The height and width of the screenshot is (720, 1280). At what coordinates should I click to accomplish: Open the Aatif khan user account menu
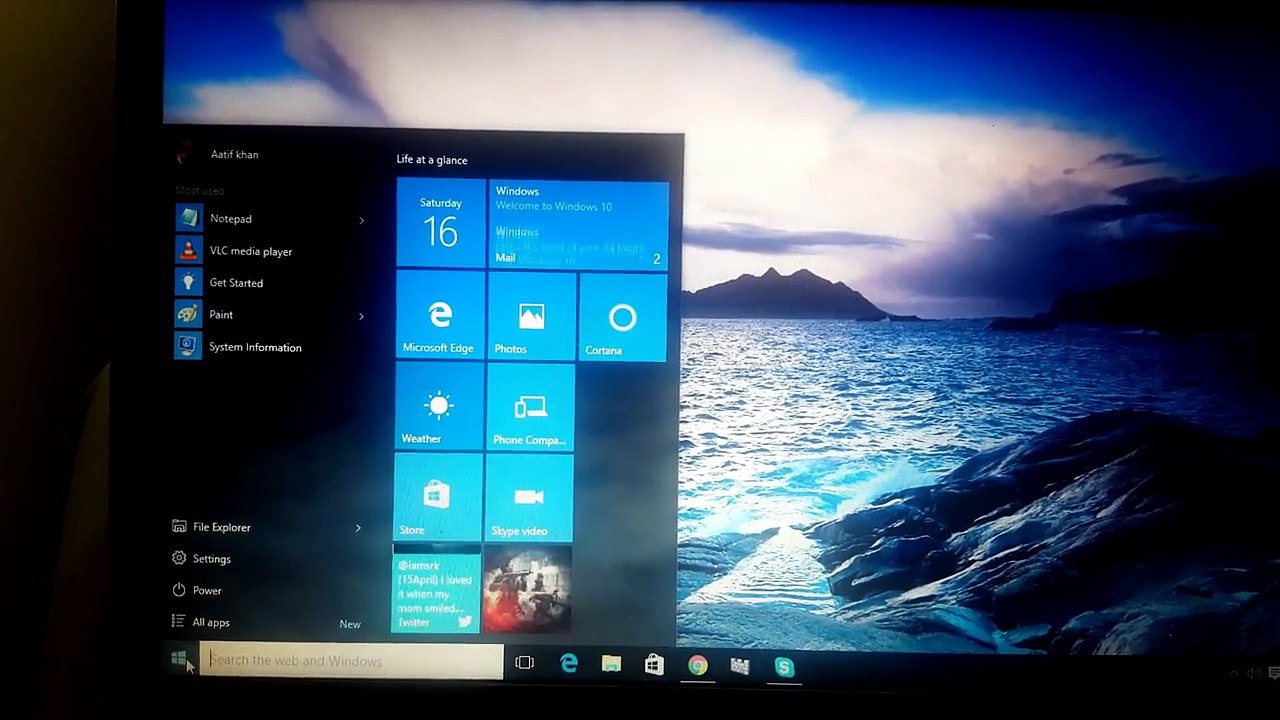218,155
